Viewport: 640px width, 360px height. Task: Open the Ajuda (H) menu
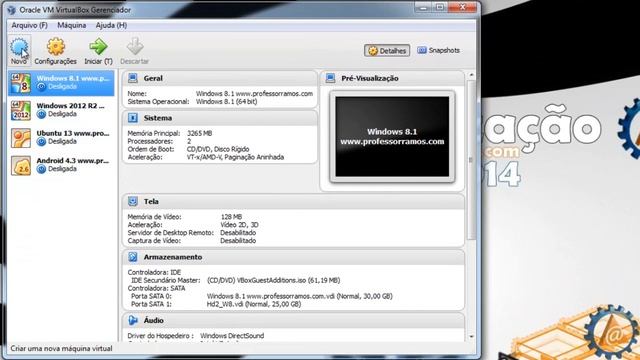(x=111, y=25)
